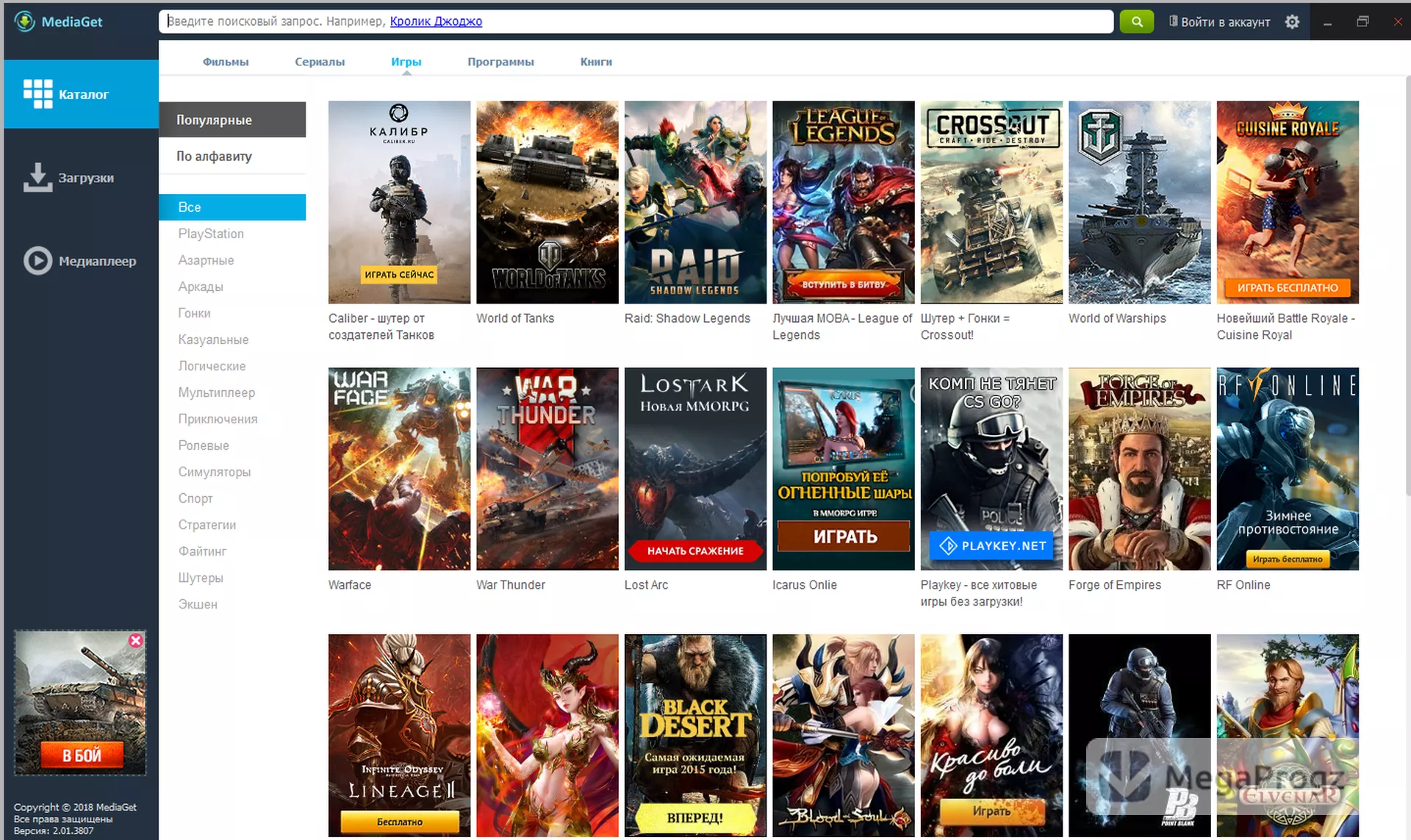Open Загрузки download arrow icon

(37, 177)
